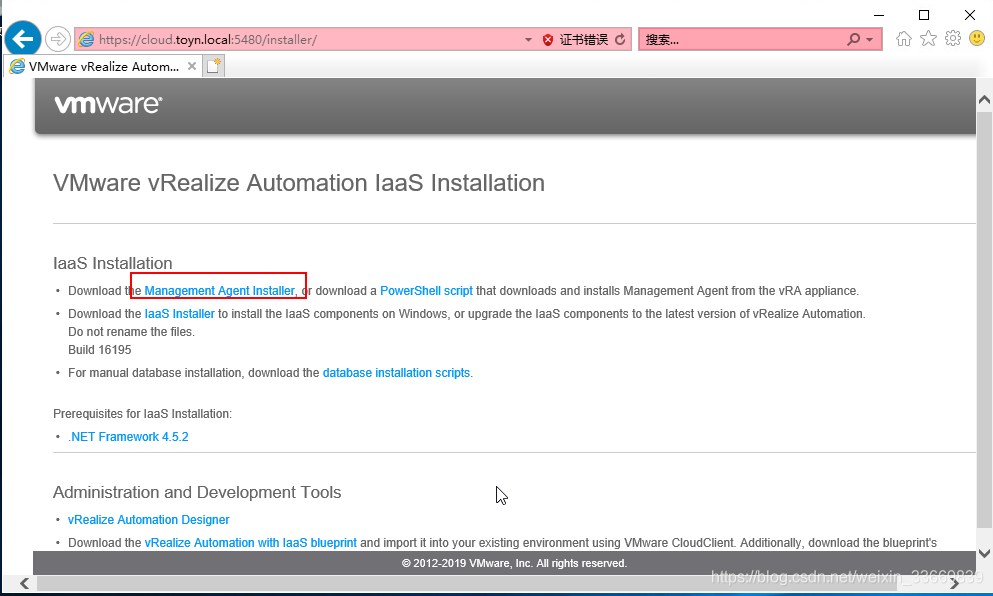Open the PowerShell script link

click(426, 291)
